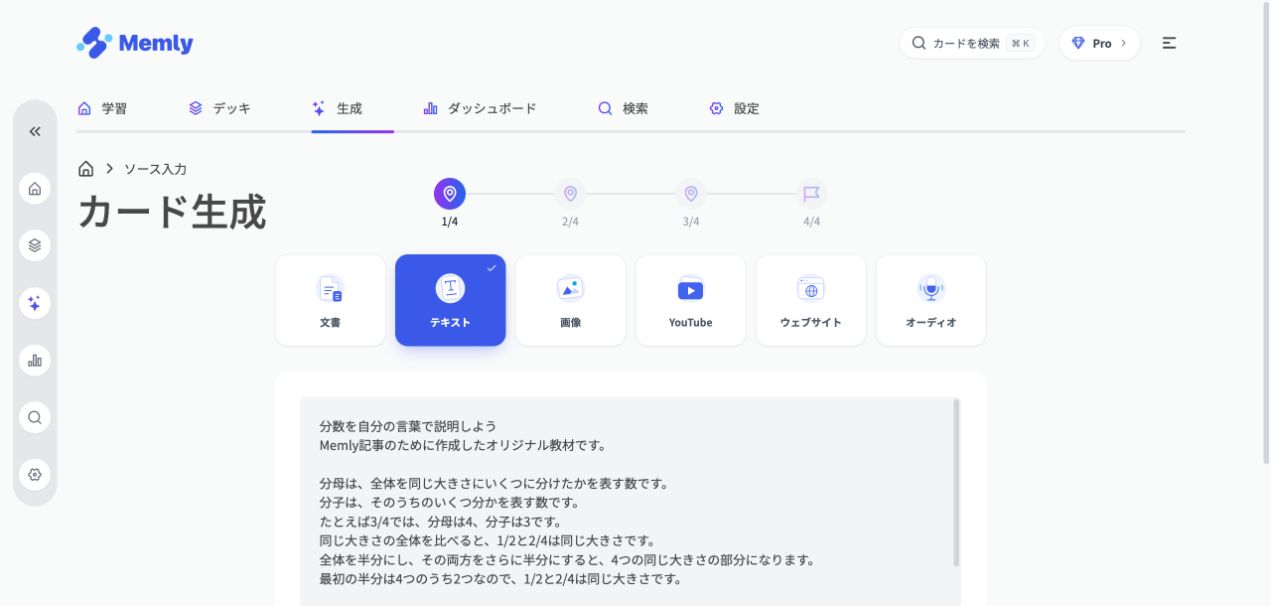This screenshot has height=606, width=1271.
Task: Click the Memly logo
Action: pyautogui.click(x=135, y=43)
